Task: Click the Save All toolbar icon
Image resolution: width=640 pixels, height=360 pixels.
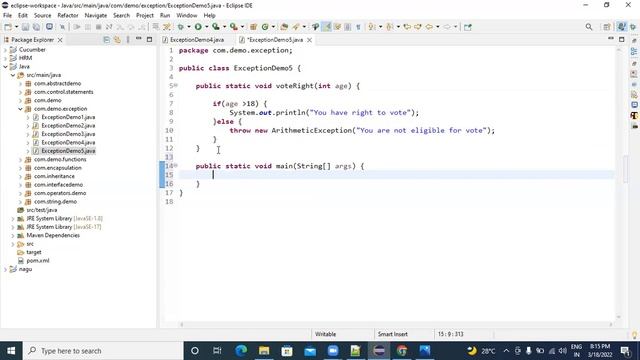Action: pos(36,27)
